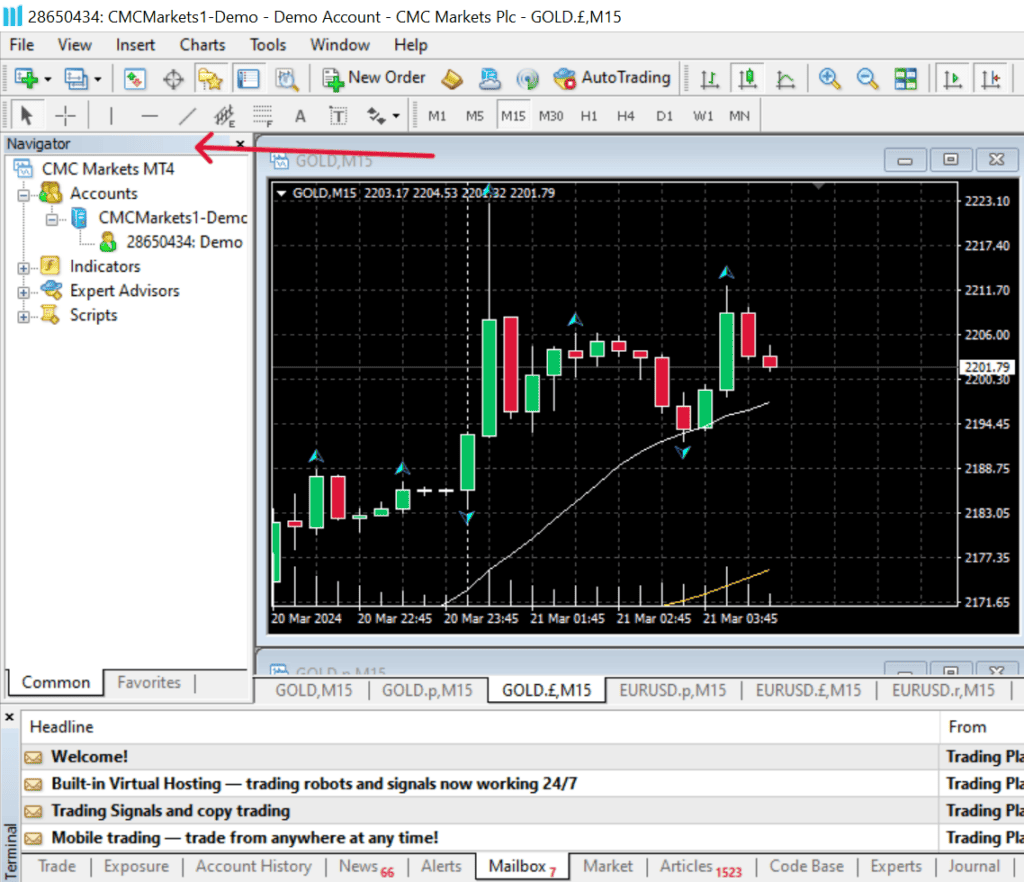Zoom in on the chart
The height and width of the screenshot is (882, 1024).
coord(829,79)
